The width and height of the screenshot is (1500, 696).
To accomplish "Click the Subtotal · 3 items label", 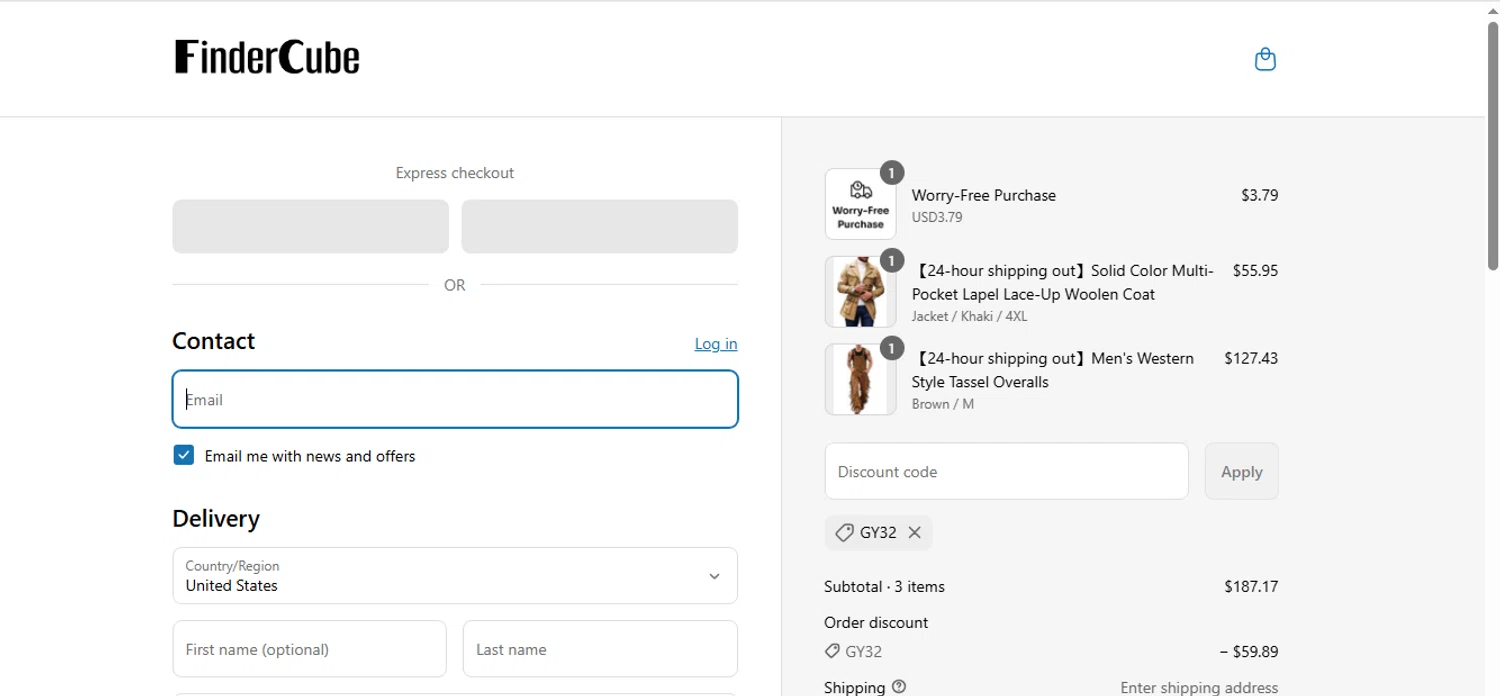I will click(x=884, y=586).
